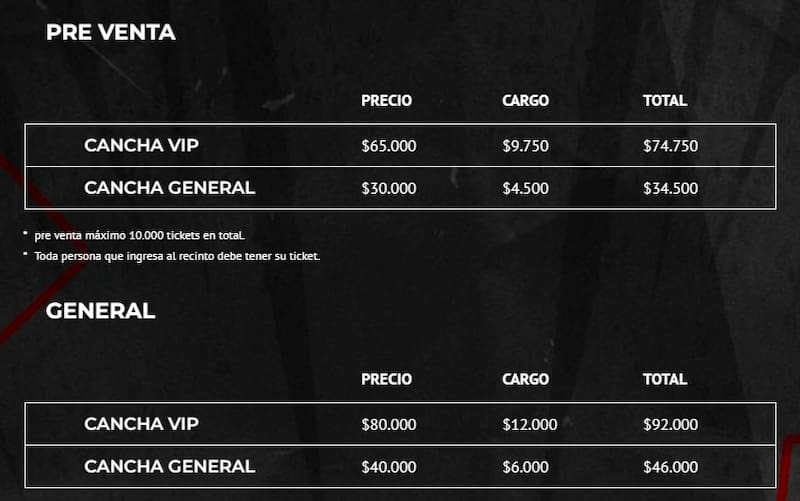This screenshot has width=800, height=501.
Task: Click the $46.000 total value
Action: pyautogui.click(x=670, y=466)
